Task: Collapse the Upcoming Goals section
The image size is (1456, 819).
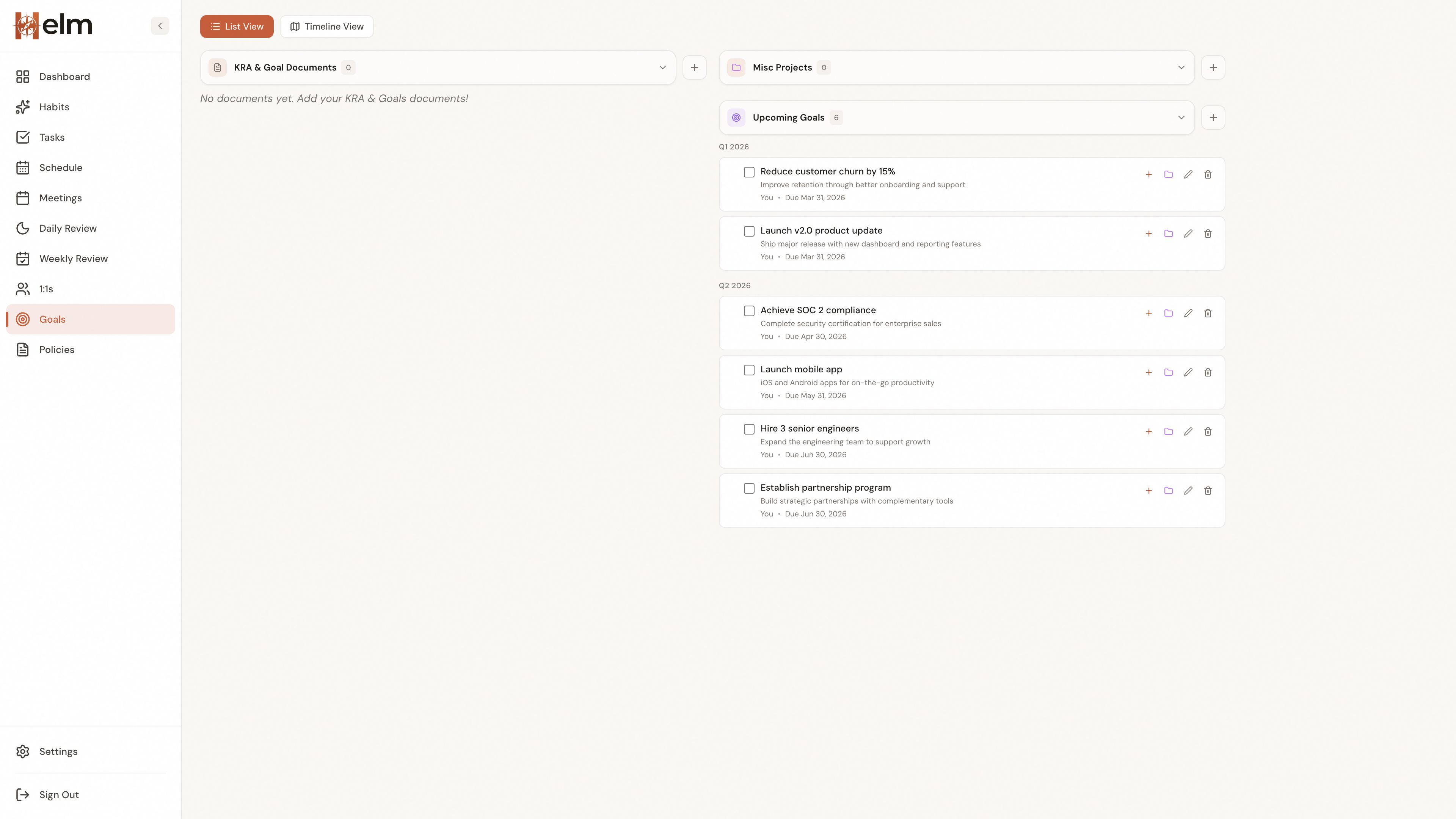Action: 1181,118
